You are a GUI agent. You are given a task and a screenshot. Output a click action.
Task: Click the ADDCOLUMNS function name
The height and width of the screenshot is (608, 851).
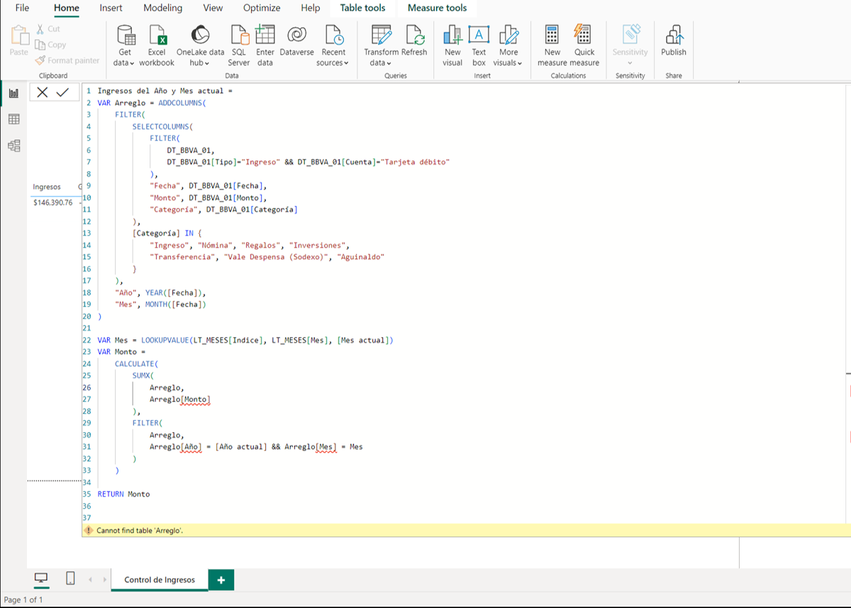tap(180, 103)
